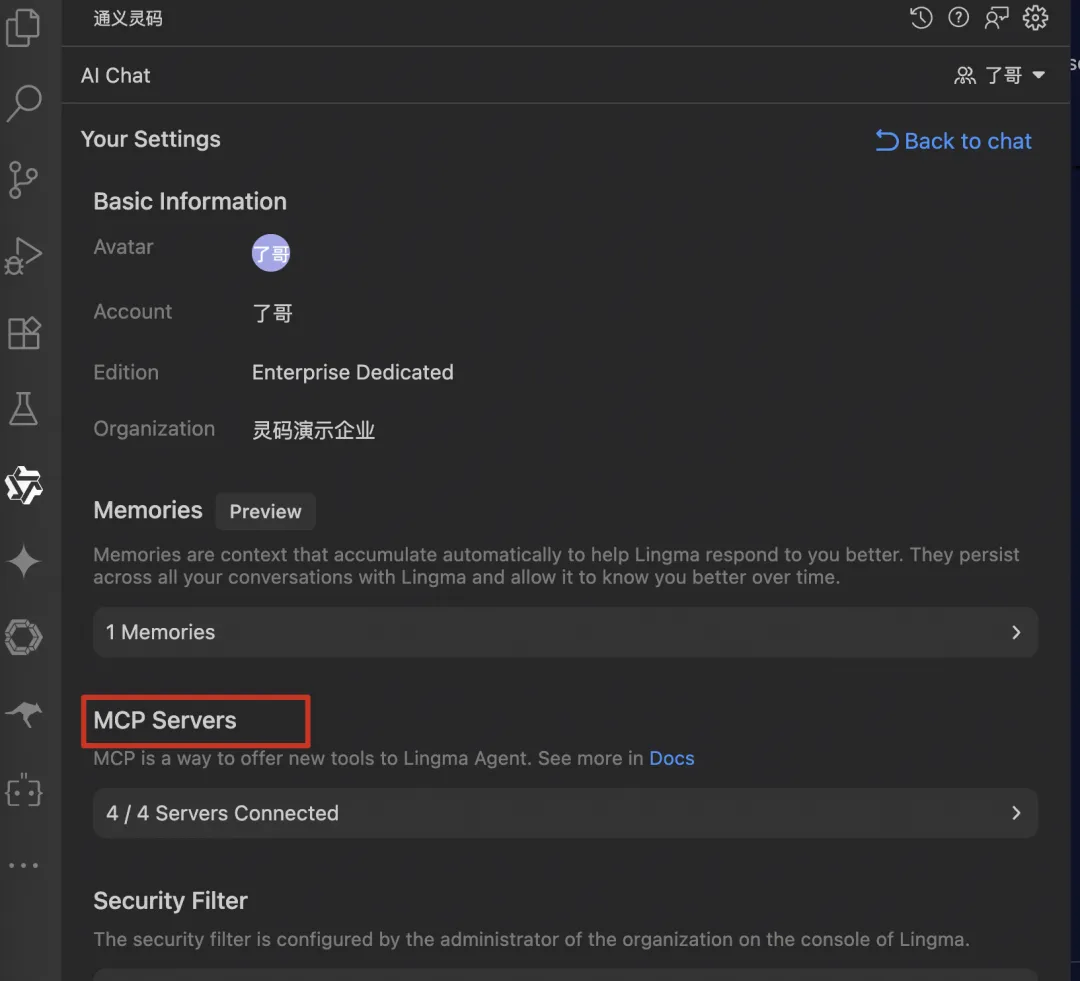Open the MCP Docs link
The image size is (1080, 981).
(672, 758)
